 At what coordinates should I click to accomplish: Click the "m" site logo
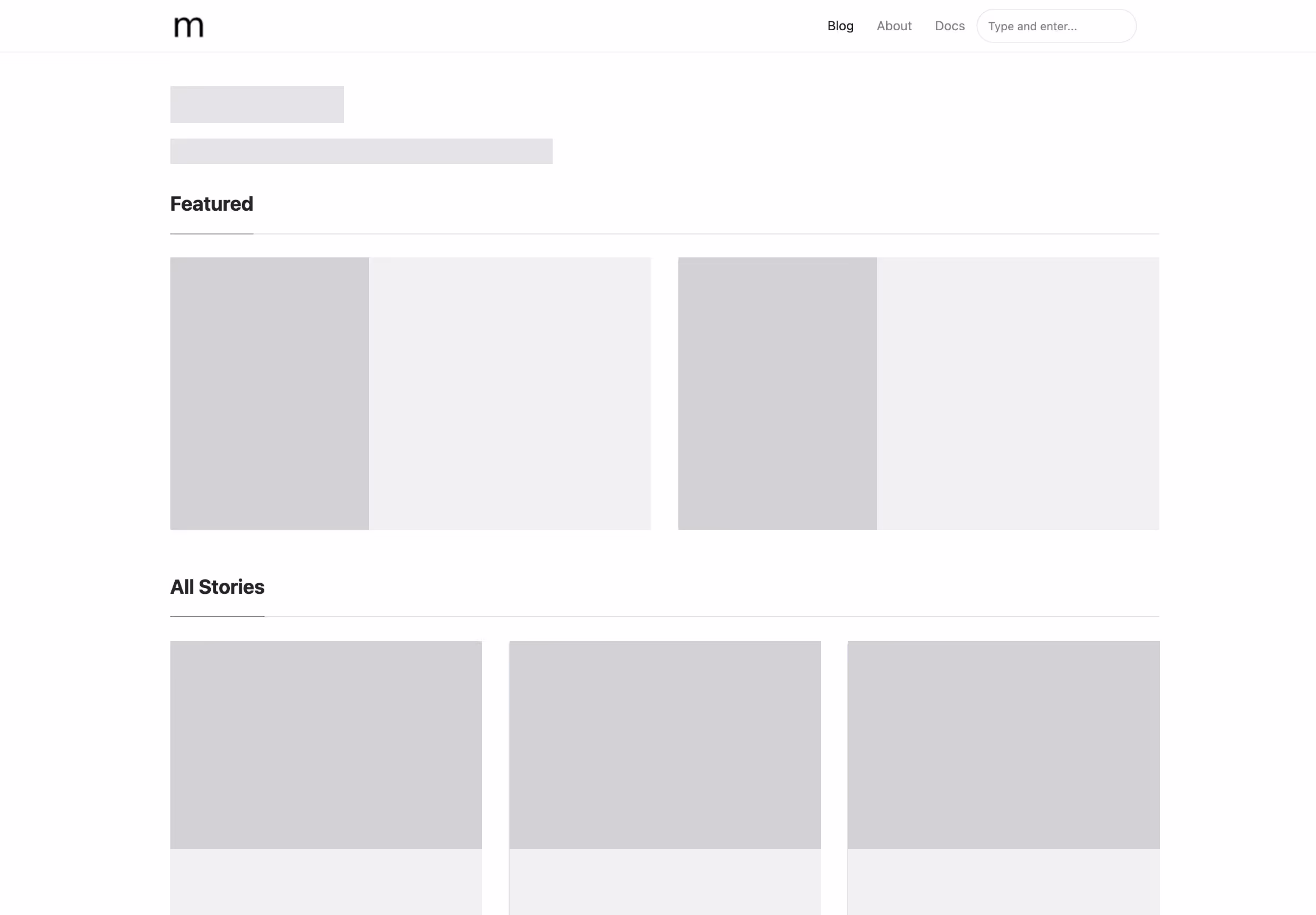pyautogui.click(x=188, y=27)
